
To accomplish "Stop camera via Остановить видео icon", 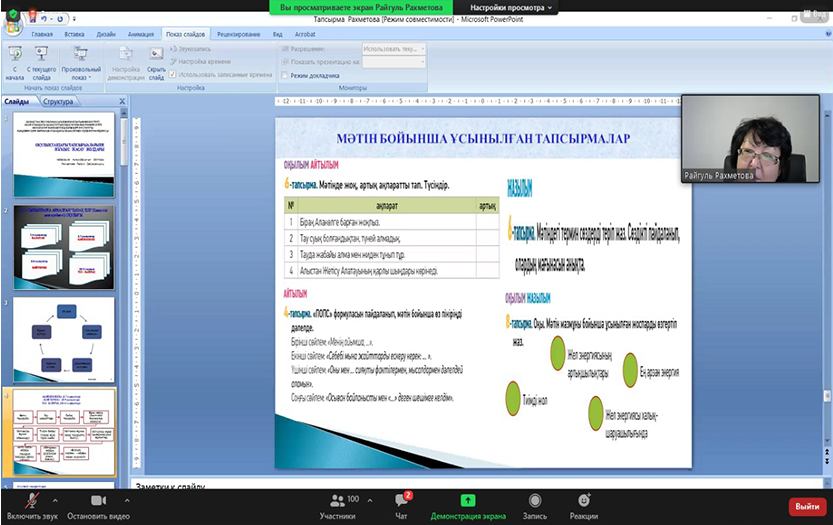I will click(x=98, y=500).
